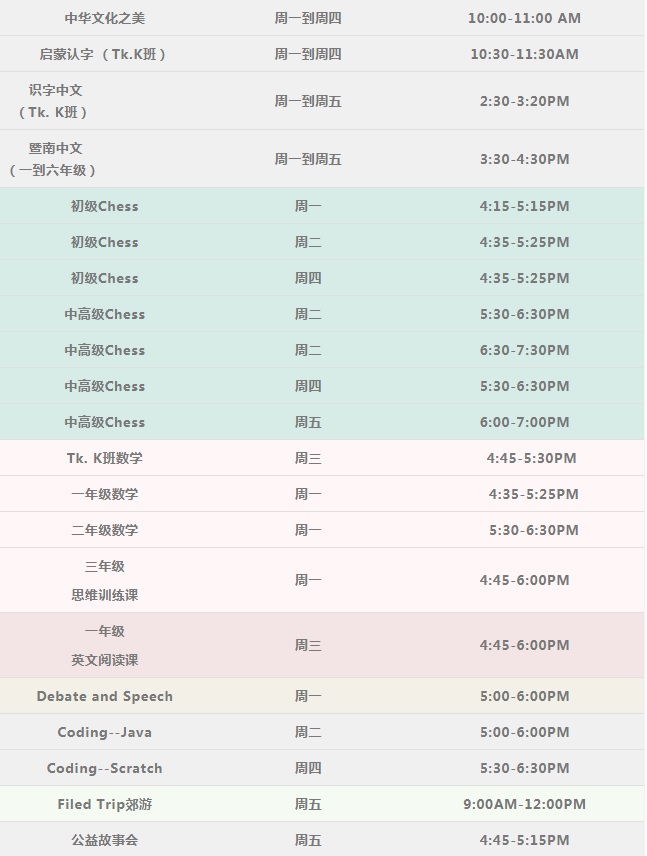Open the Debate and Speech course

pyautogui.click(x=104, y=696)
